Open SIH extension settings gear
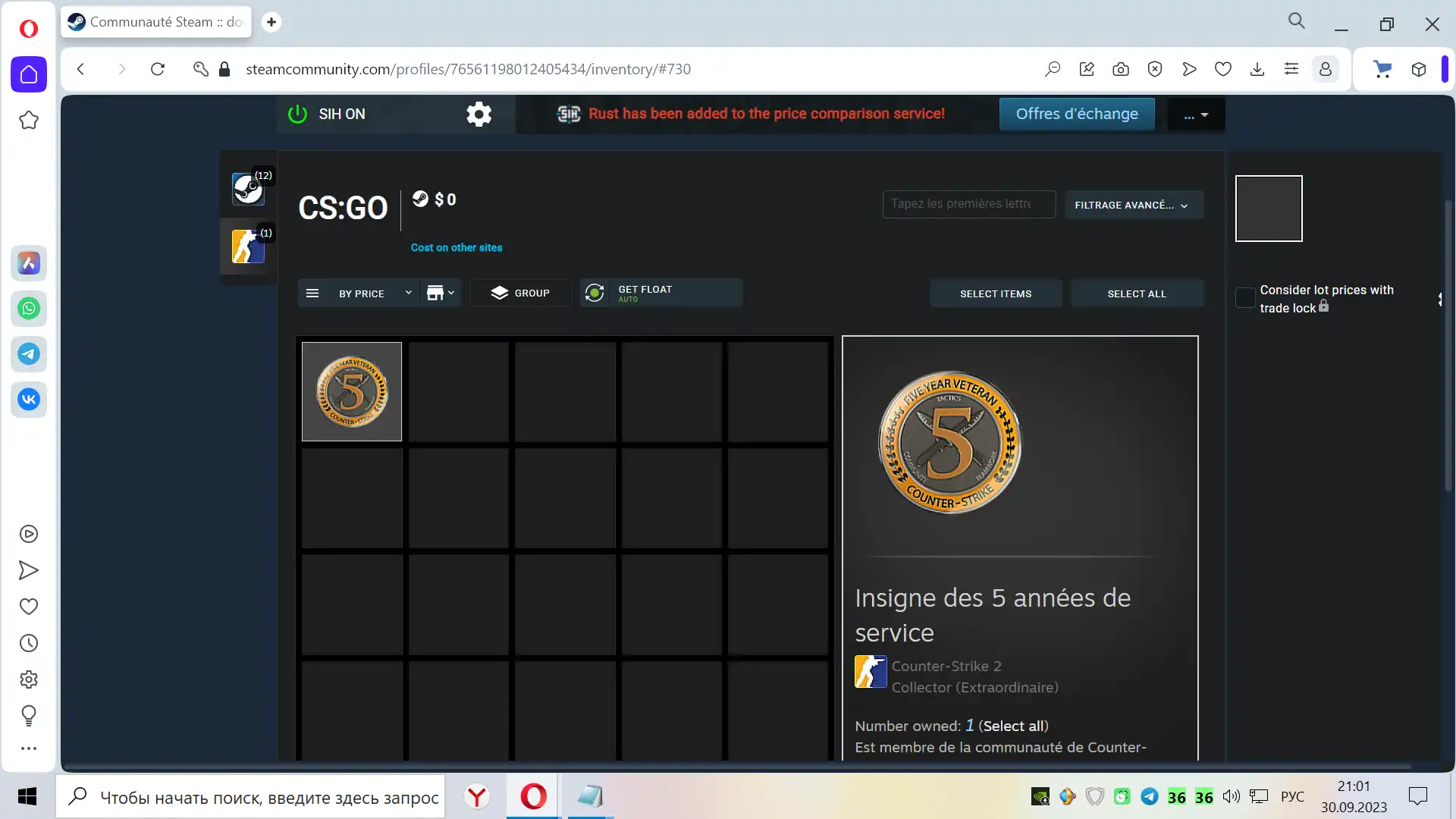Image resolution: width=1456 pixels, height=819 pixels. click(479, 115)
